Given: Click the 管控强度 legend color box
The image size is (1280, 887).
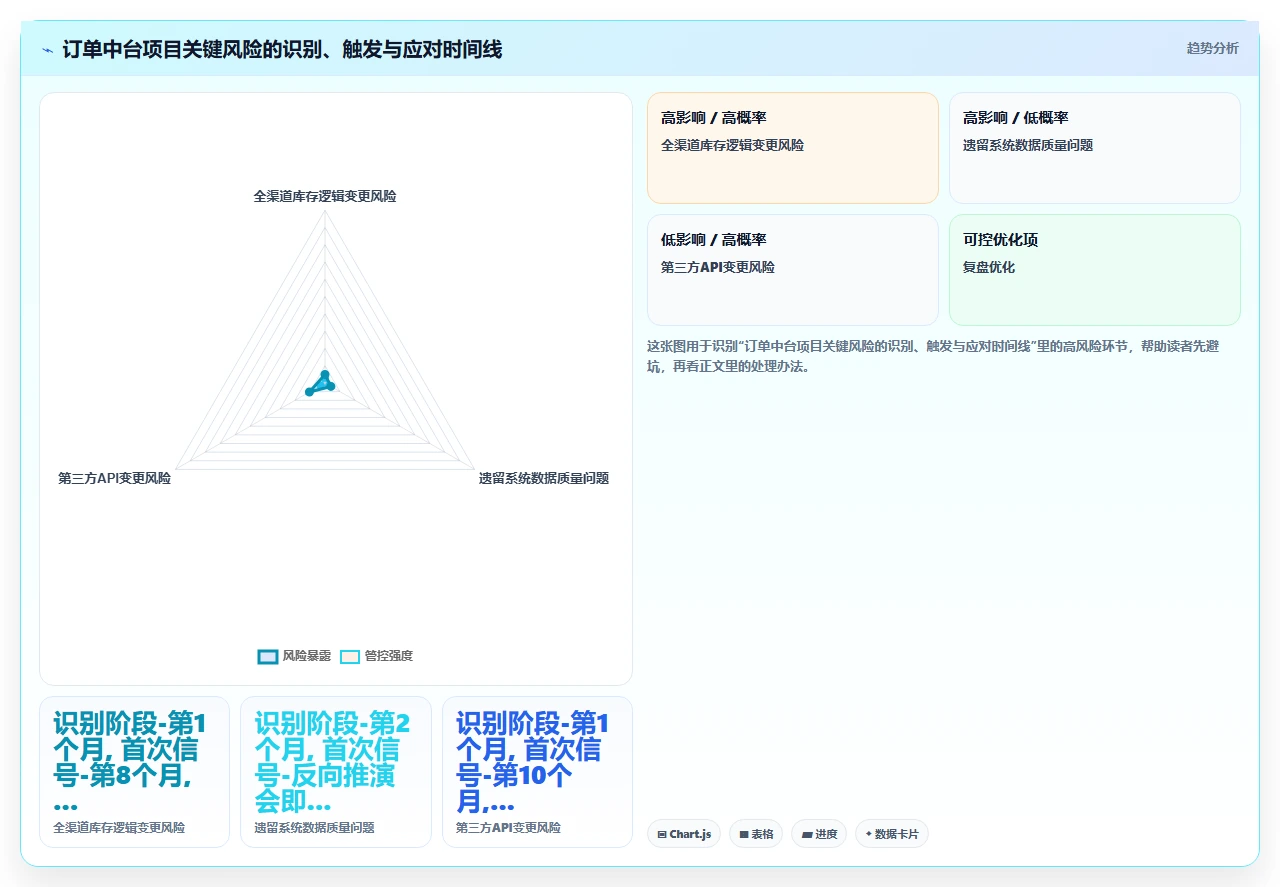Looking at the screenshot, I should [x=350, y=656].
